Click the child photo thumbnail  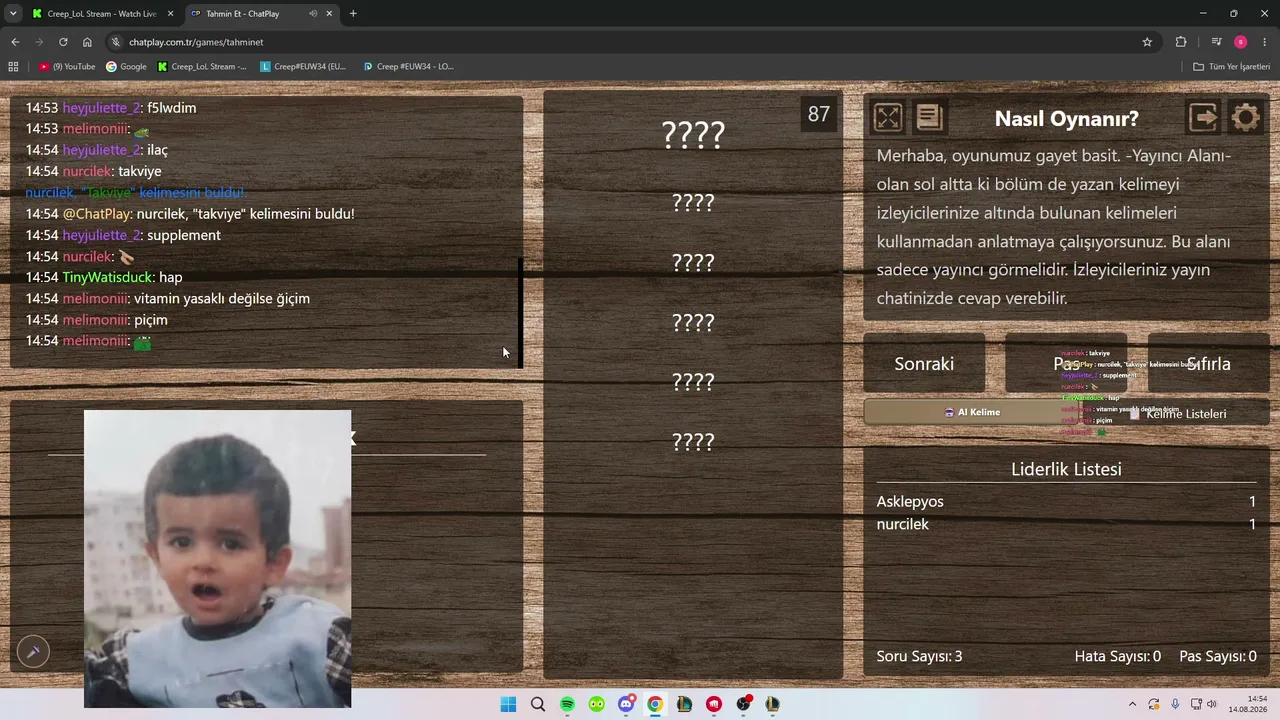pyautogui.click(x=217, y=558)
